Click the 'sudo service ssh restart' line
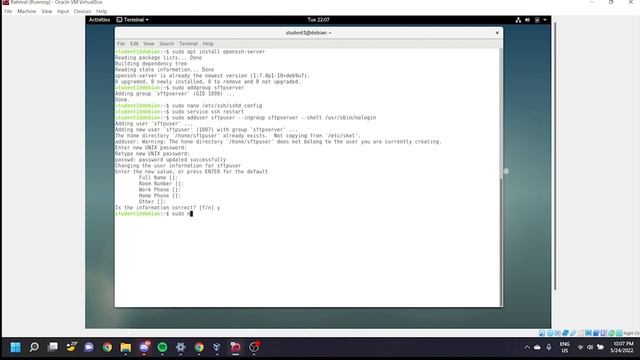Image resolution: width=640 pixels, height=360 pixels. 180,111
